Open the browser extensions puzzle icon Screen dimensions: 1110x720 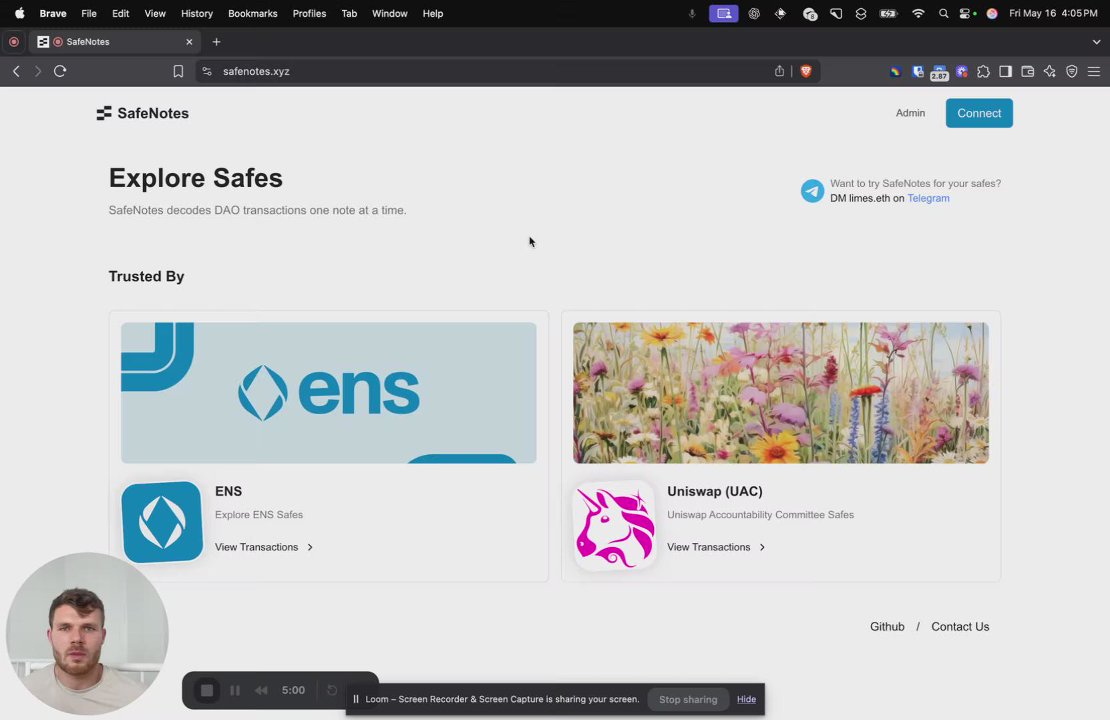tap(983, 72)
